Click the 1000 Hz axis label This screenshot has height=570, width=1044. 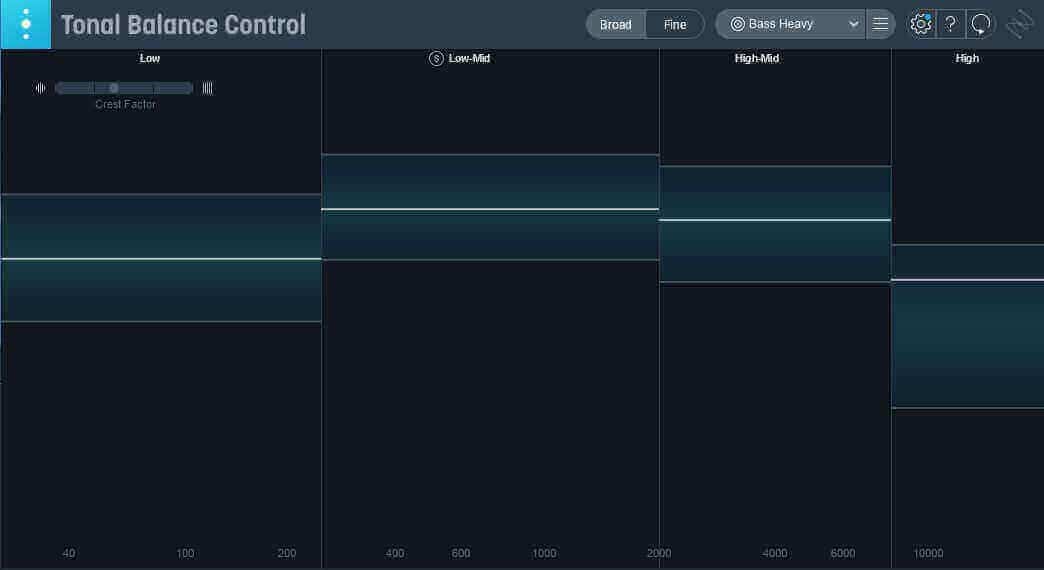pos(544,553)
